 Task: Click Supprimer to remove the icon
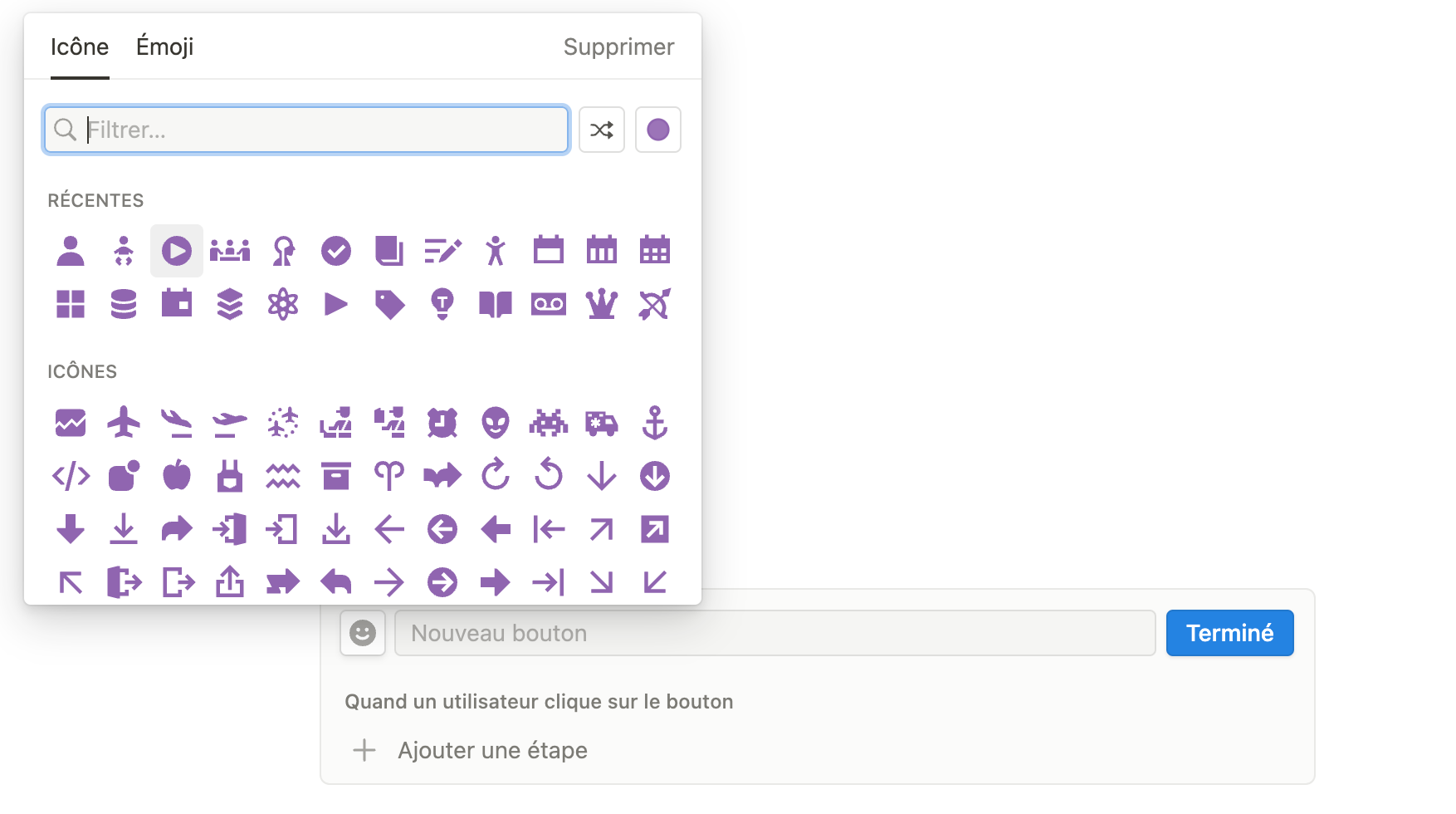619,47
